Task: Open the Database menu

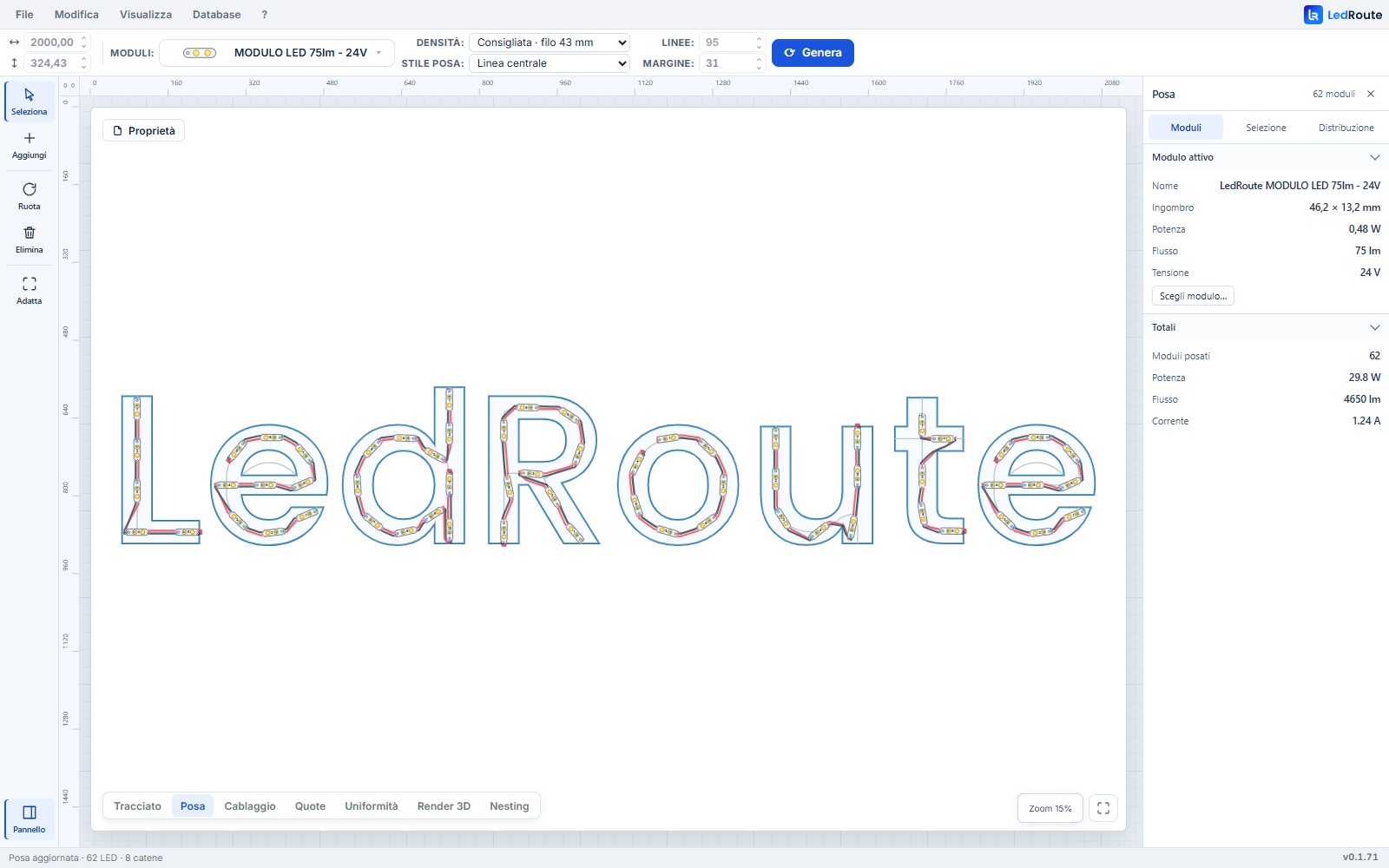Action: point(217,15)
